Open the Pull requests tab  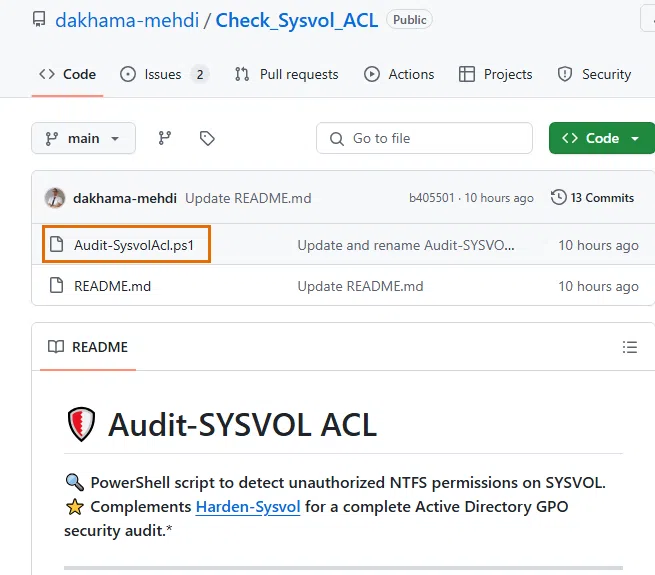click(x=287, y=74)
